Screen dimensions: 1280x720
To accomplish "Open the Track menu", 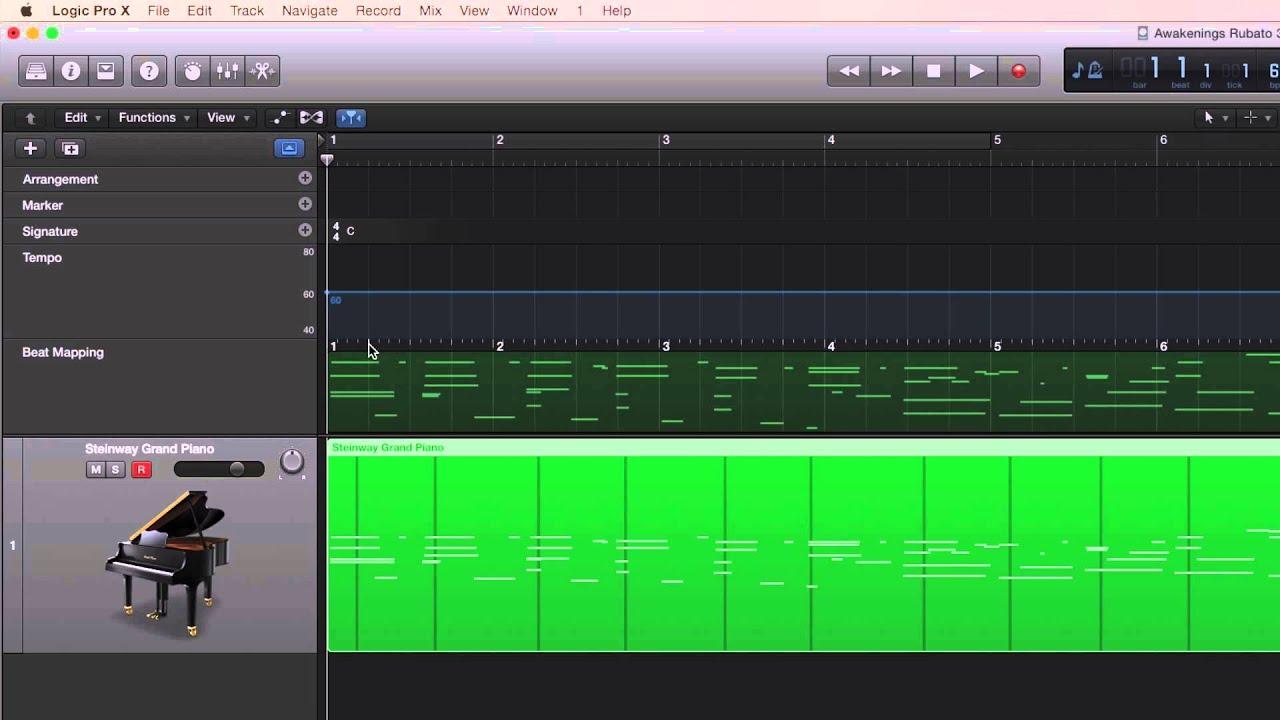I will (x=247, y=10).
